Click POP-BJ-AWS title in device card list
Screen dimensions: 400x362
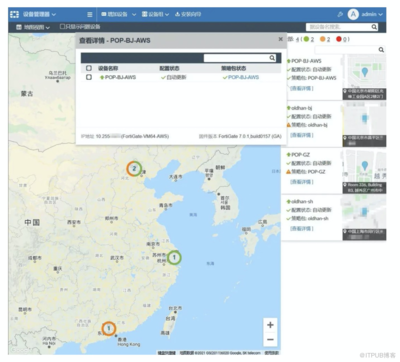pyautogui.click(x=306, y=61)
